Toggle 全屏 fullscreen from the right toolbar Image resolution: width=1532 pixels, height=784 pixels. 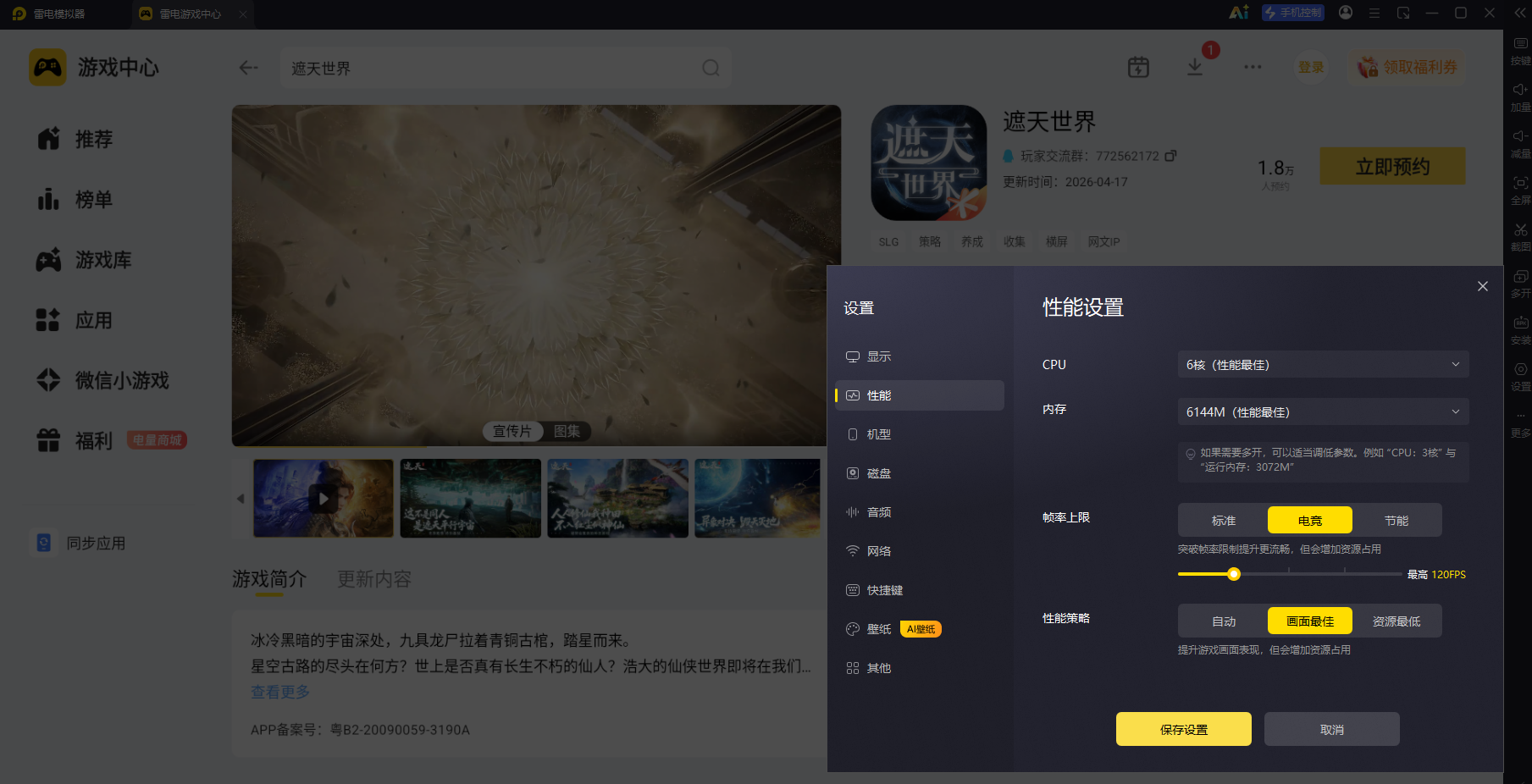(1521, 190)
